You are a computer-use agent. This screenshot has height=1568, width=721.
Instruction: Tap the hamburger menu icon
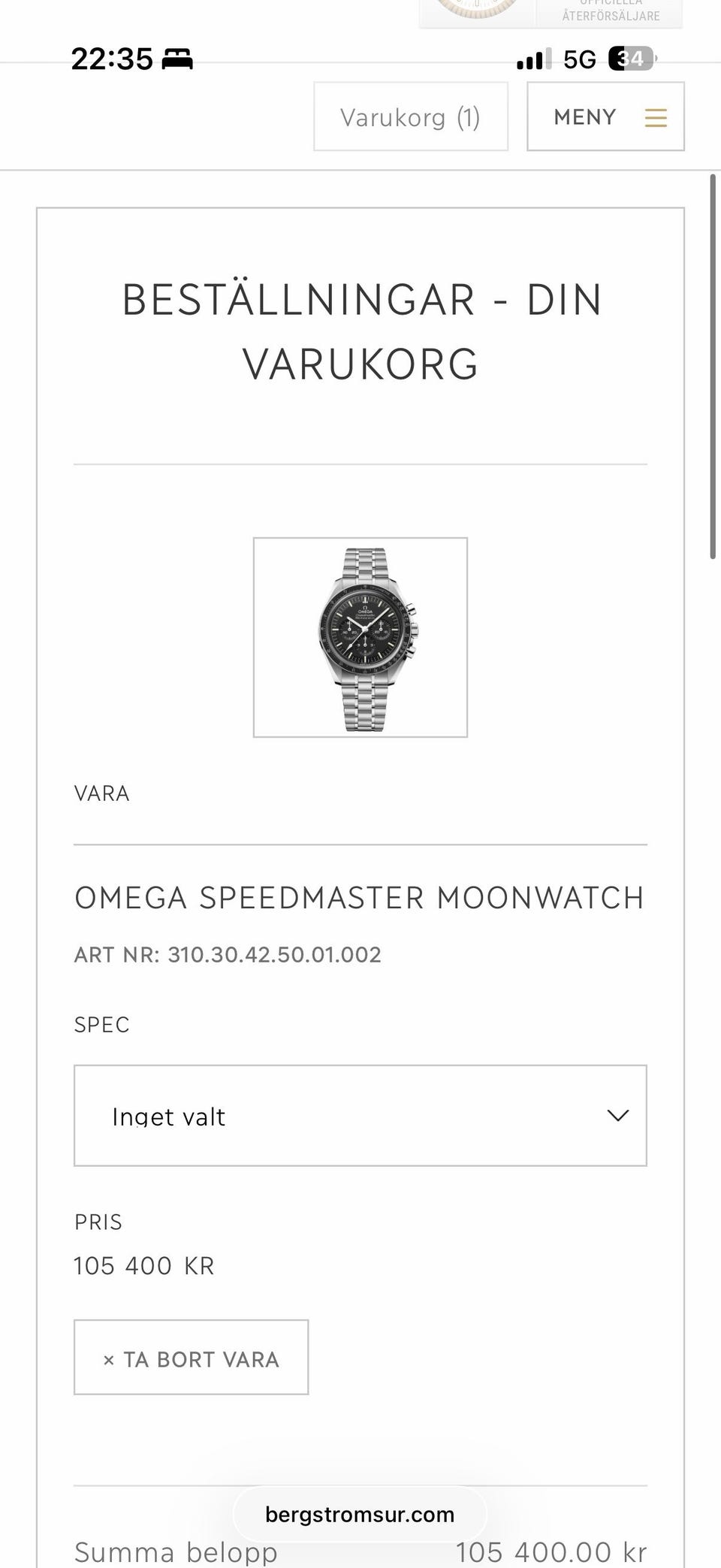pyautogui.click(x=655, y=117)
